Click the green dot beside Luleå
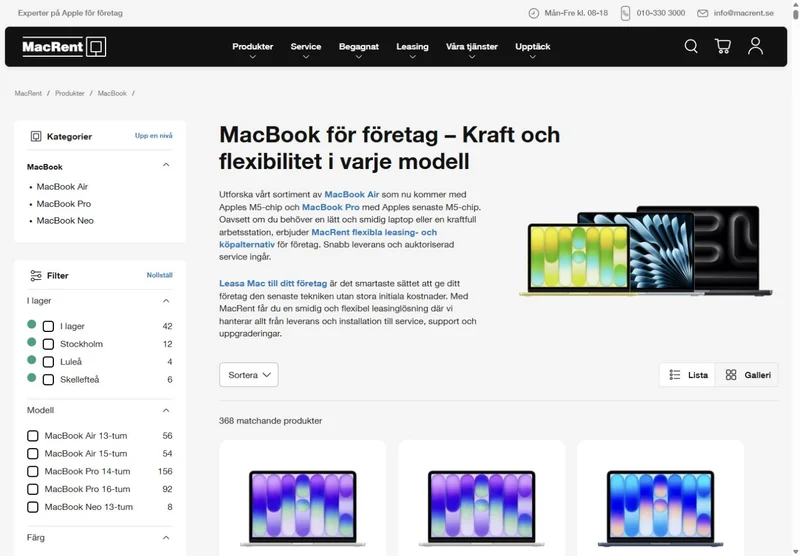800x556 pixels. coord(32,360)
